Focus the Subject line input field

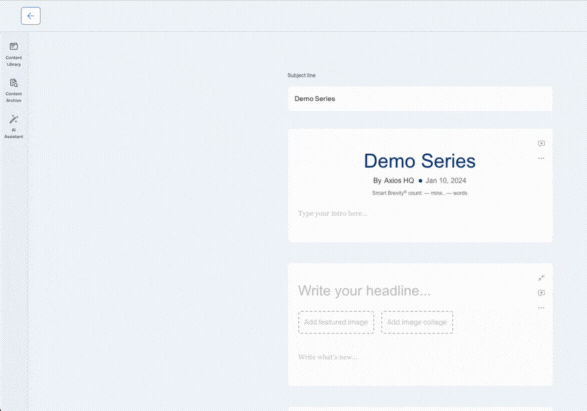(420, 99)
